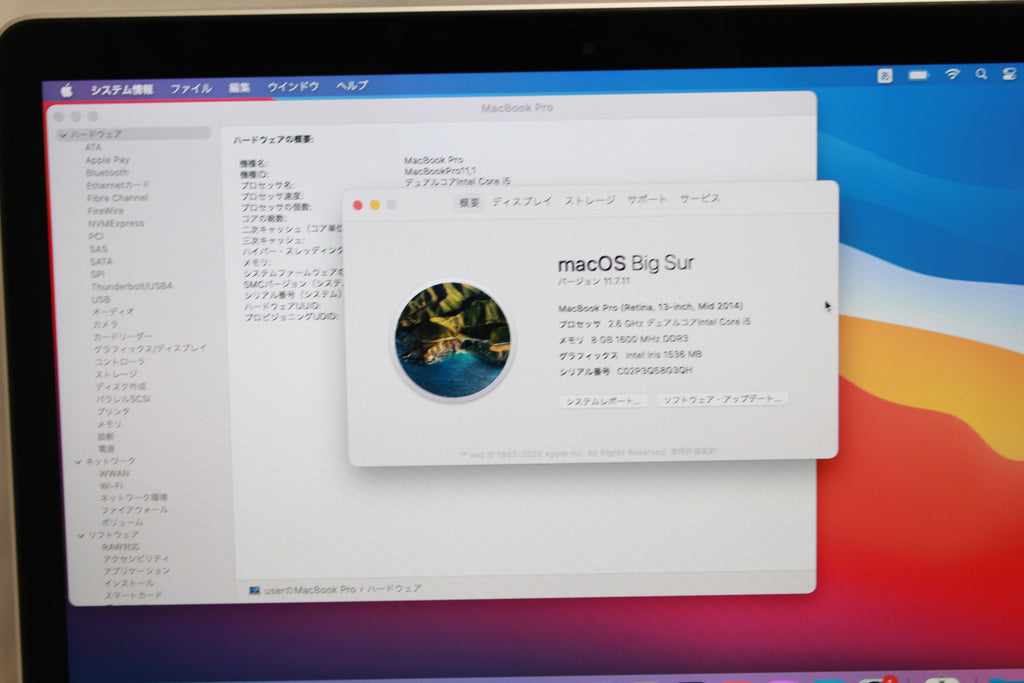Select Ethernetカード in the sidebar

point(118,185)
